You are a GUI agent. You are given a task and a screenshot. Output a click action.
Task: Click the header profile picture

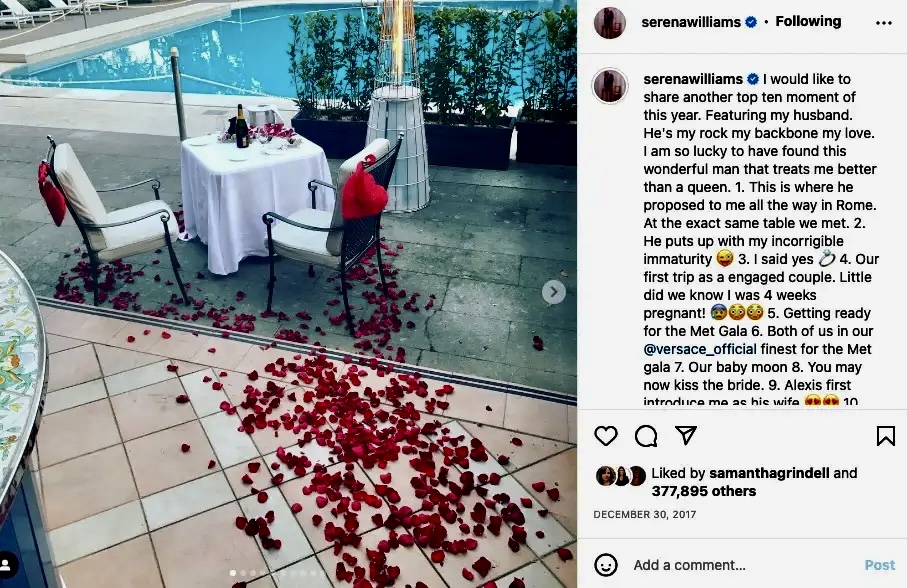[610, 23]
